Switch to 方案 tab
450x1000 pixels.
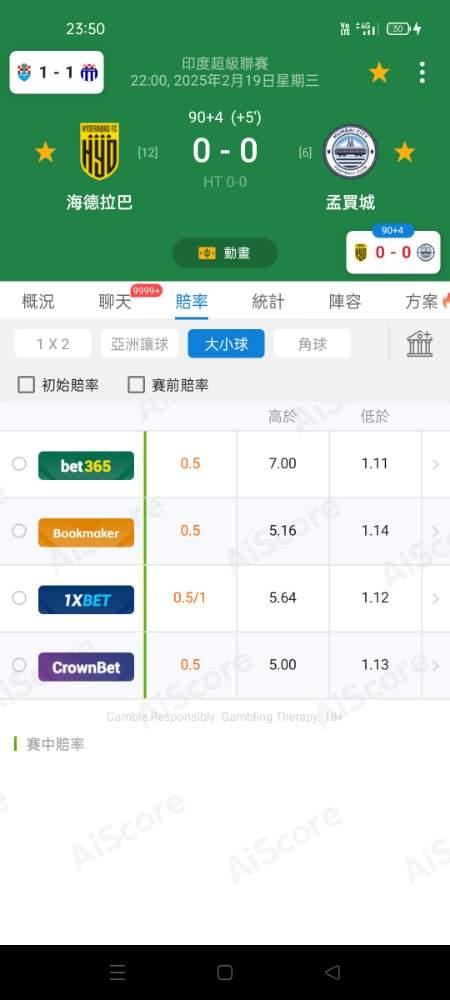[x=422, y=302]
